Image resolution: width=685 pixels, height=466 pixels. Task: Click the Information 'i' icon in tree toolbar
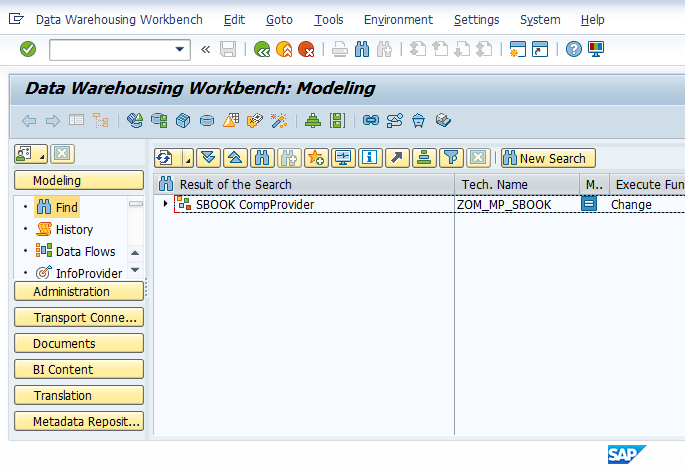coord(370,158)
